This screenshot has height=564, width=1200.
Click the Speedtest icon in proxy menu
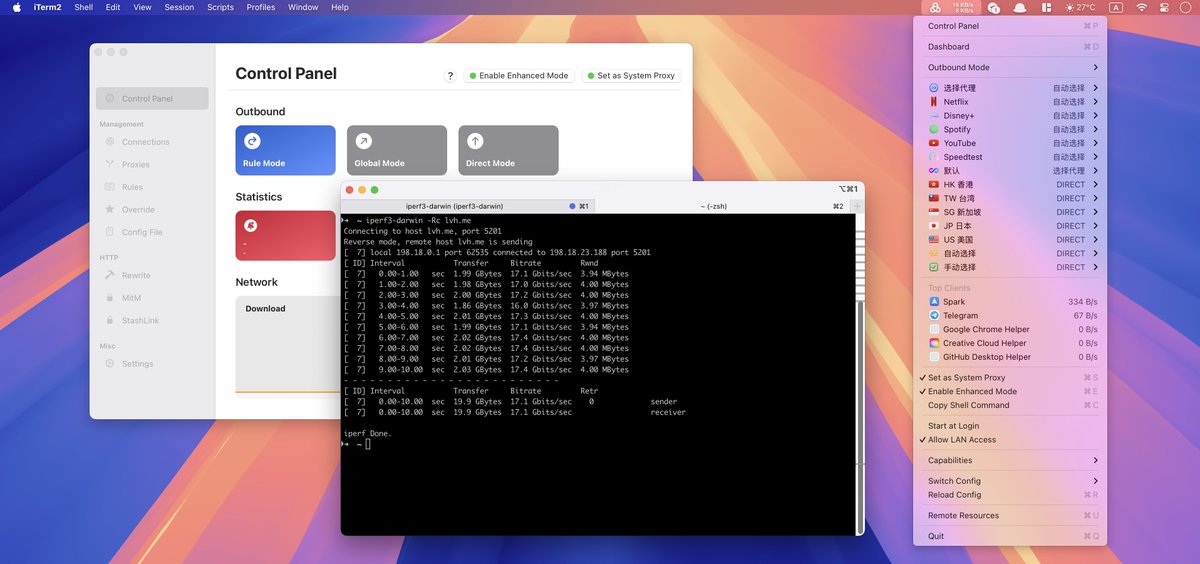click(934, 157)
